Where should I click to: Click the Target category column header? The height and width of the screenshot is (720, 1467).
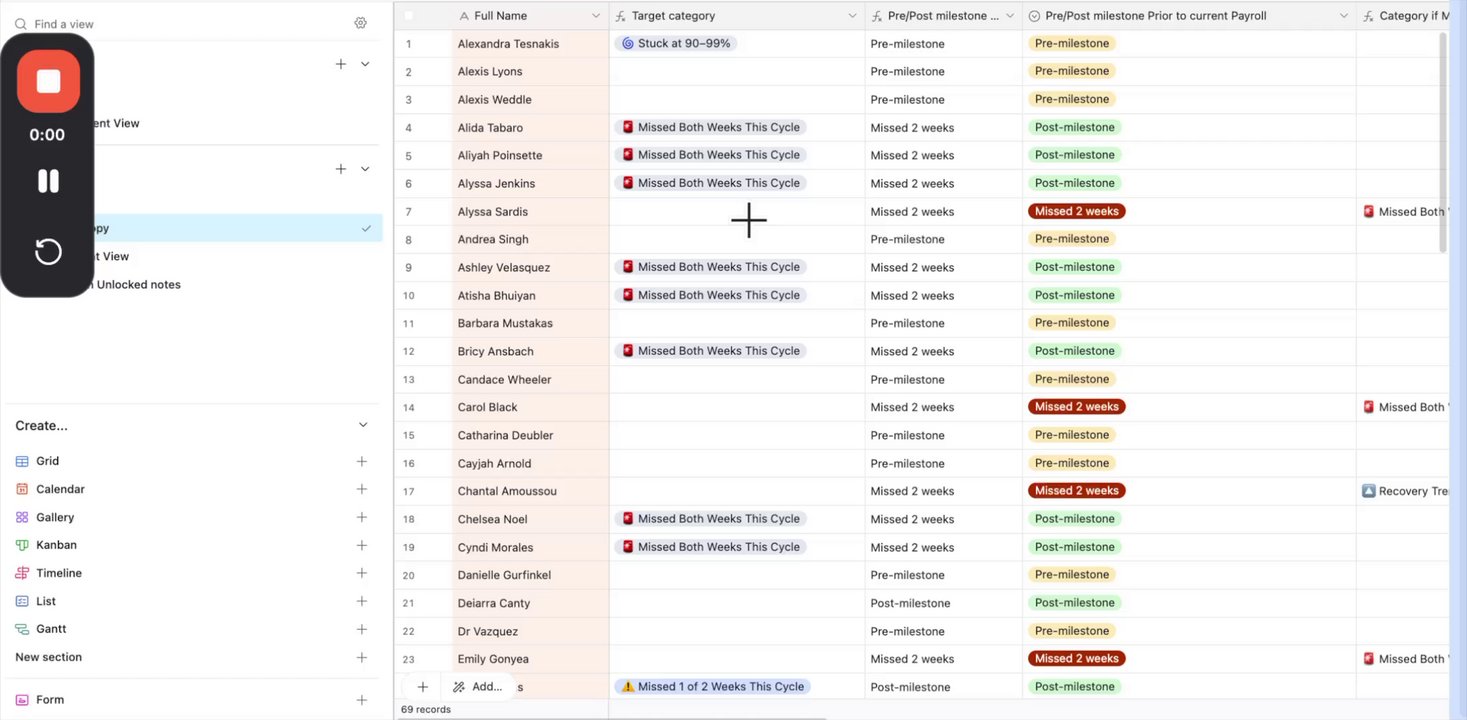737,16
